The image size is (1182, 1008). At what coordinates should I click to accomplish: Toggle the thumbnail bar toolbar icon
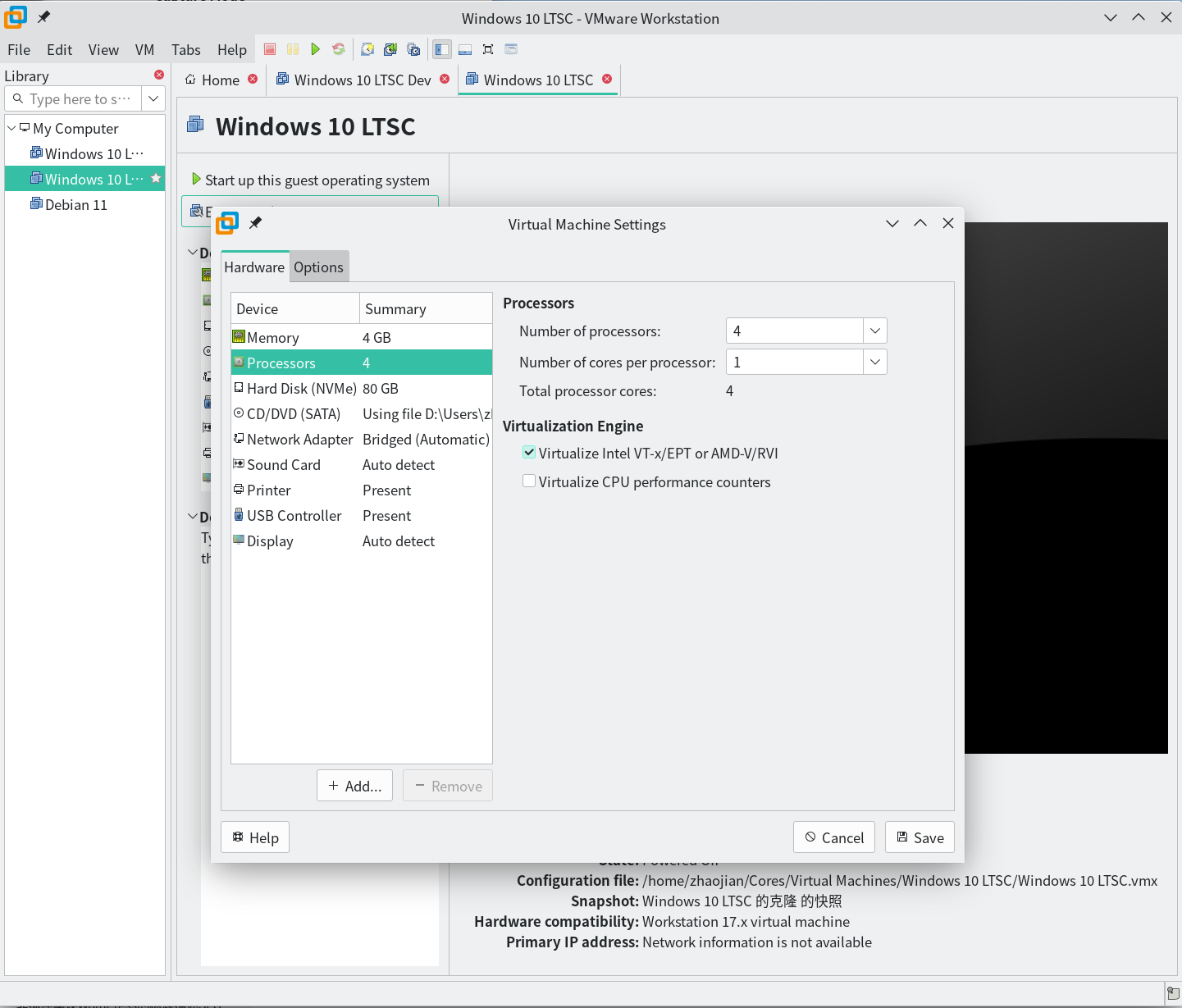click(465, 49)
